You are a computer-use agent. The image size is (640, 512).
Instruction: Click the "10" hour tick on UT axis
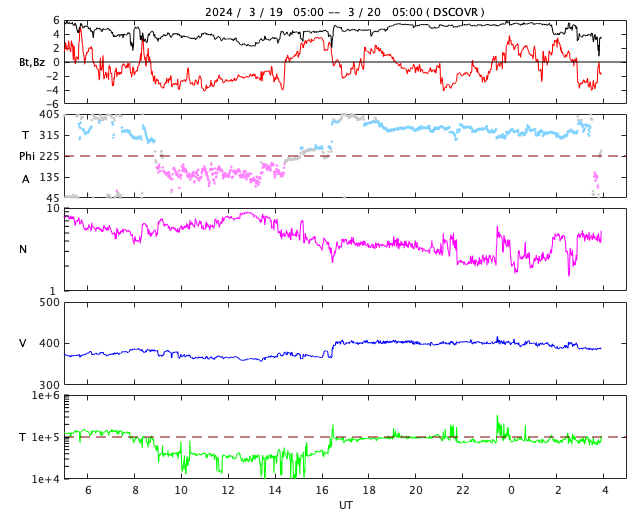pyautogui.click(x=181, y=490)
